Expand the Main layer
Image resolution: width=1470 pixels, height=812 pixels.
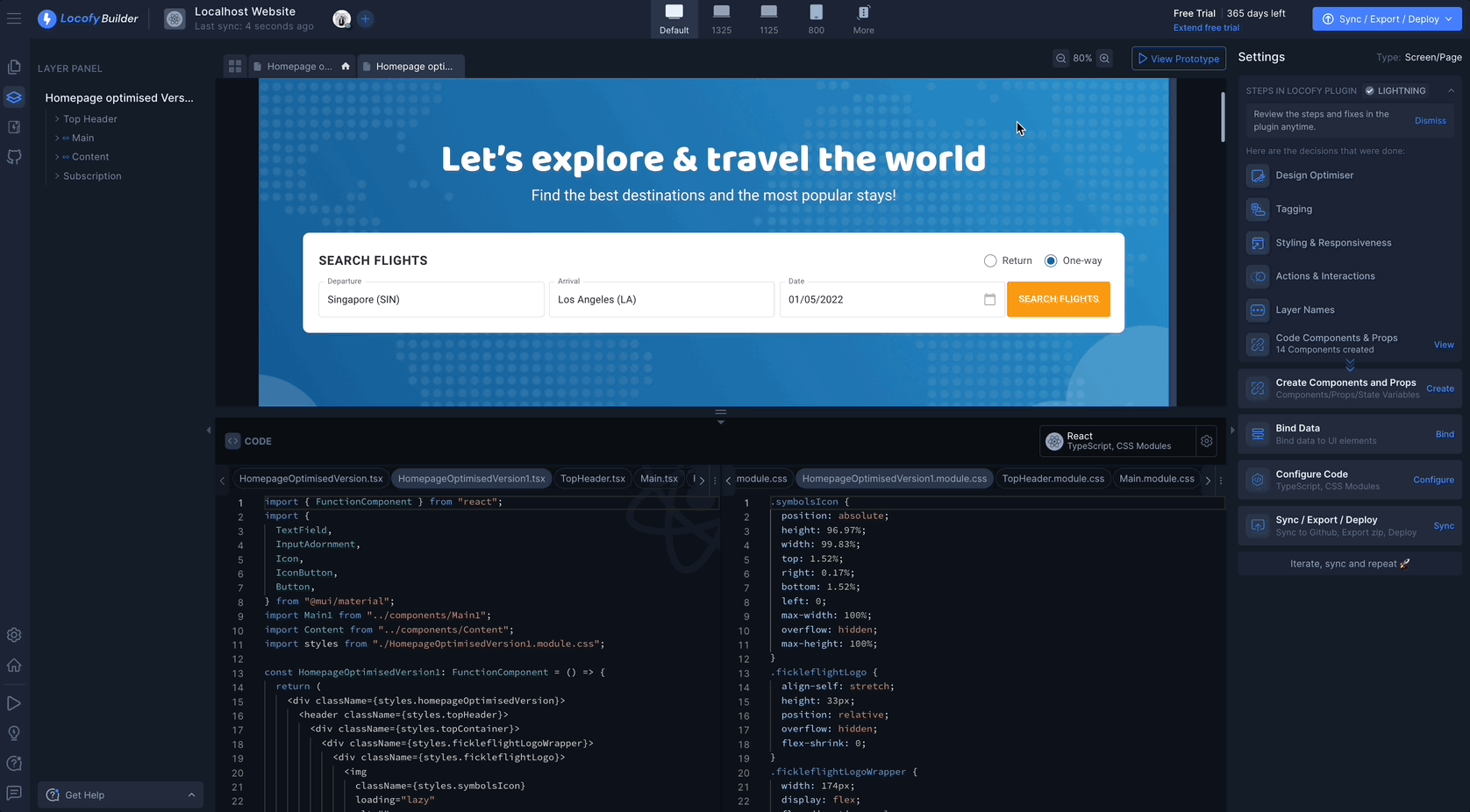click(57, 138)
